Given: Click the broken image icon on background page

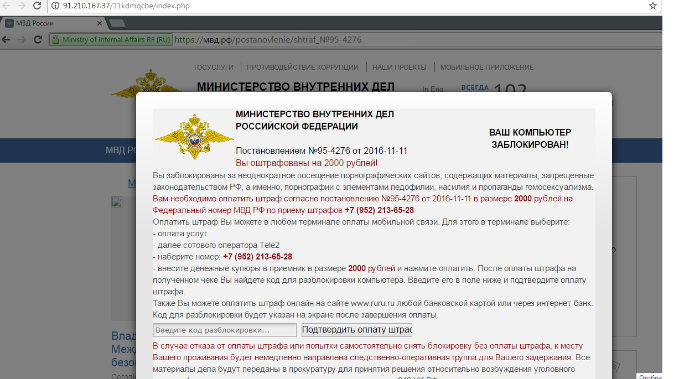Looking at the screenshot, I should click(117, 203).
